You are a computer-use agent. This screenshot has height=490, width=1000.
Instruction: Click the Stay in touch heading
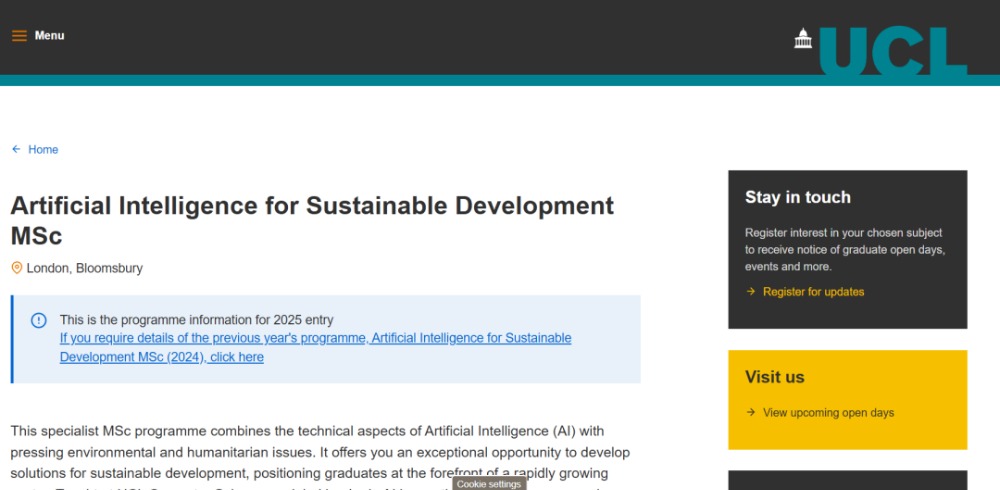[797, 197]
